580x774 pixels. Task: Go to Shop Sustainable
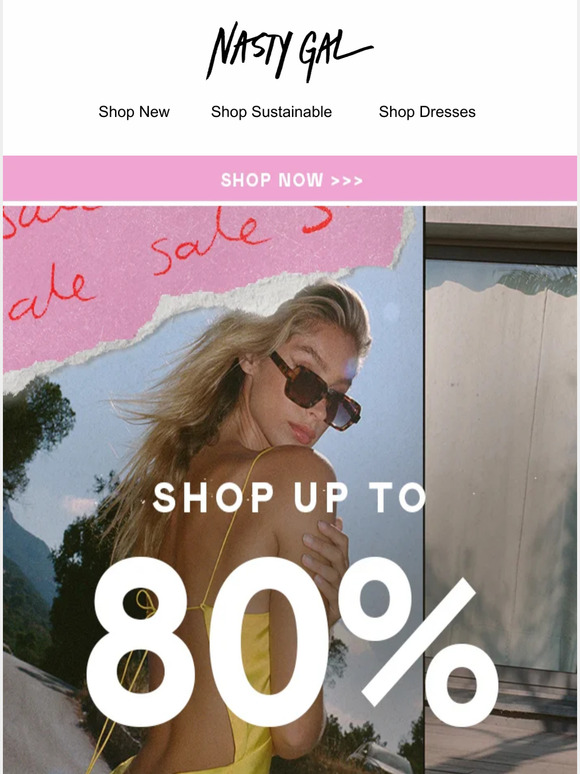(271, 112)
